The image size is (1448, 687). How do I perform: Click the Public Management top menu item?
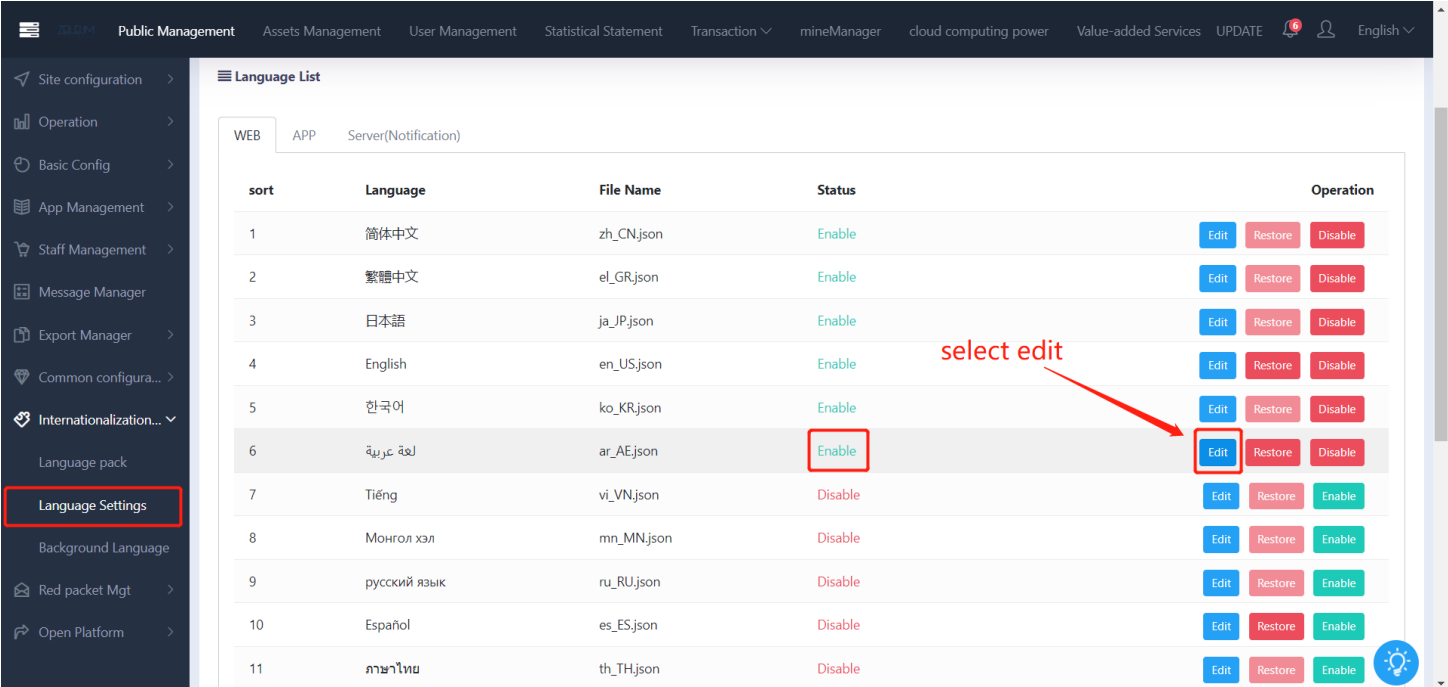pyautogui.click(x=176, y=31)
